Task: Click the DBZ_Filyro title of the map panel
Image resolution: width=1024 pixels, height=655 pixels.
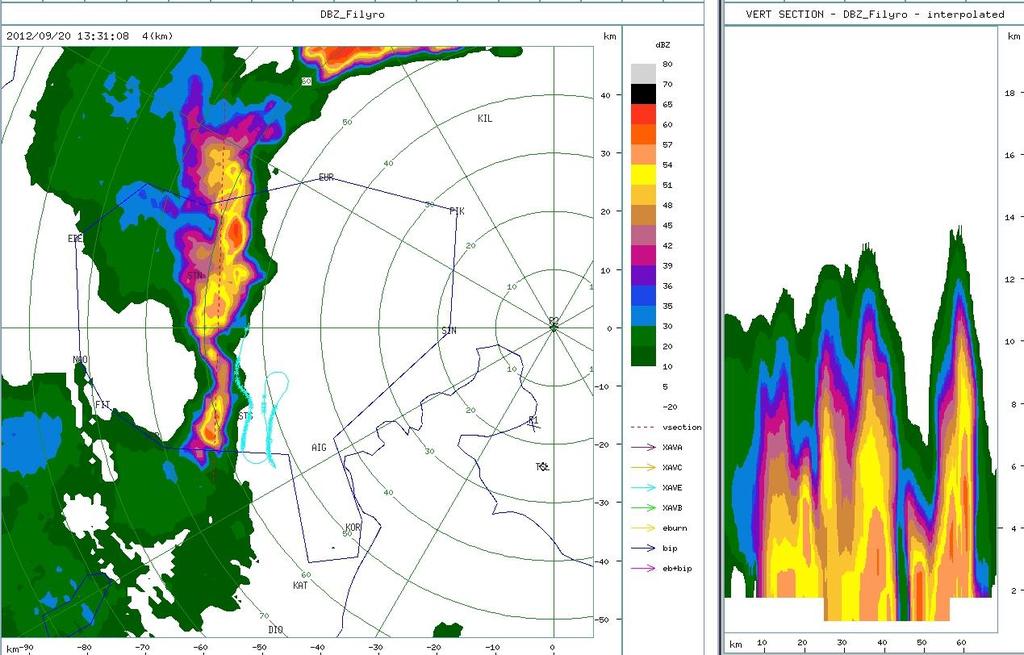Action: coord(352,14)
